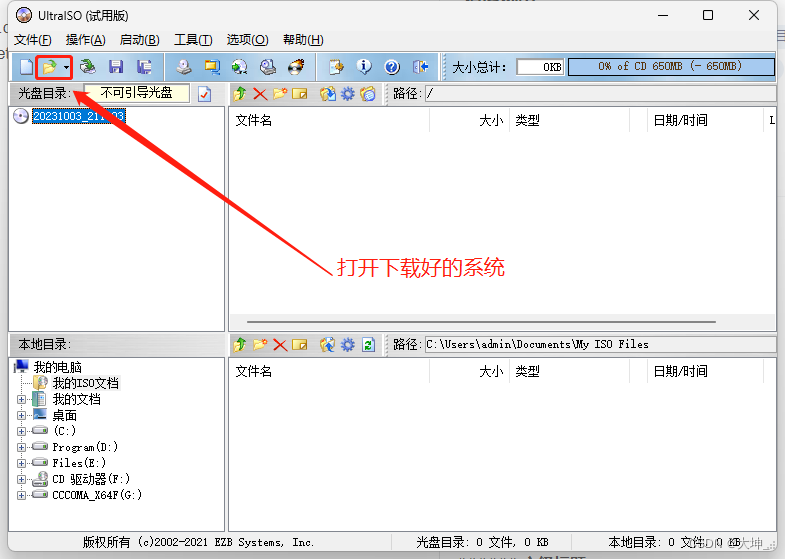Click the 0% of CD 650MB capacity bar
This screenshot has width=785, height=559.
click(x=671, y=67)
